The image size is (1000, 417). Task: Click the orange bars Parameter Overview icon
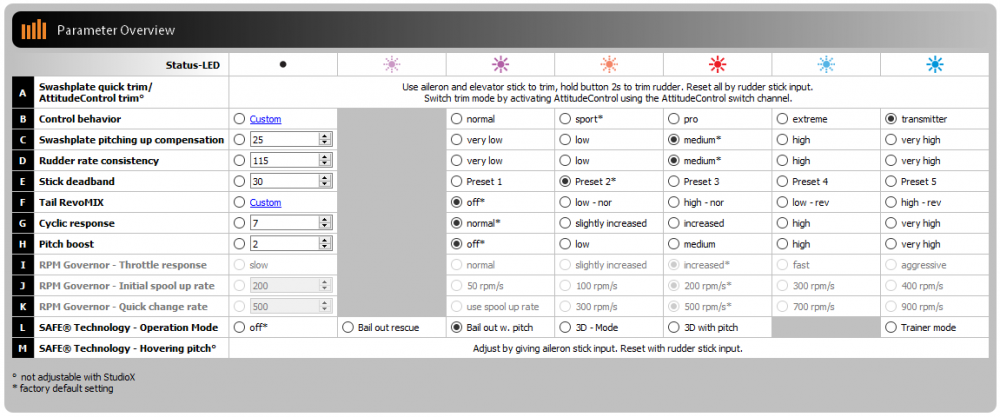35,30
